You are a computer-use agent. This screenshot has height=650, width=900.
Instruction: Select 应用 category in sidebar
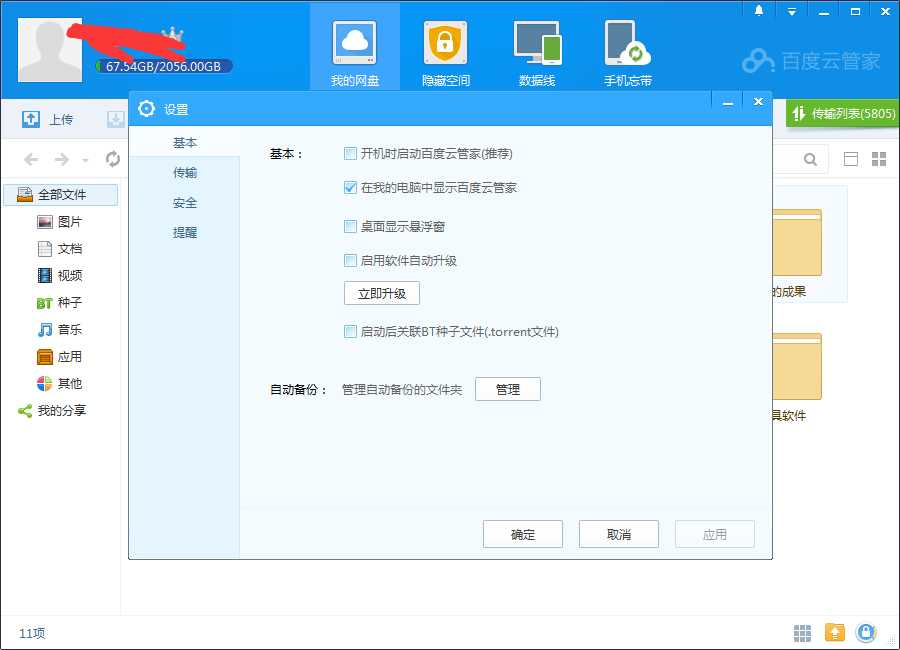point(60,357)
